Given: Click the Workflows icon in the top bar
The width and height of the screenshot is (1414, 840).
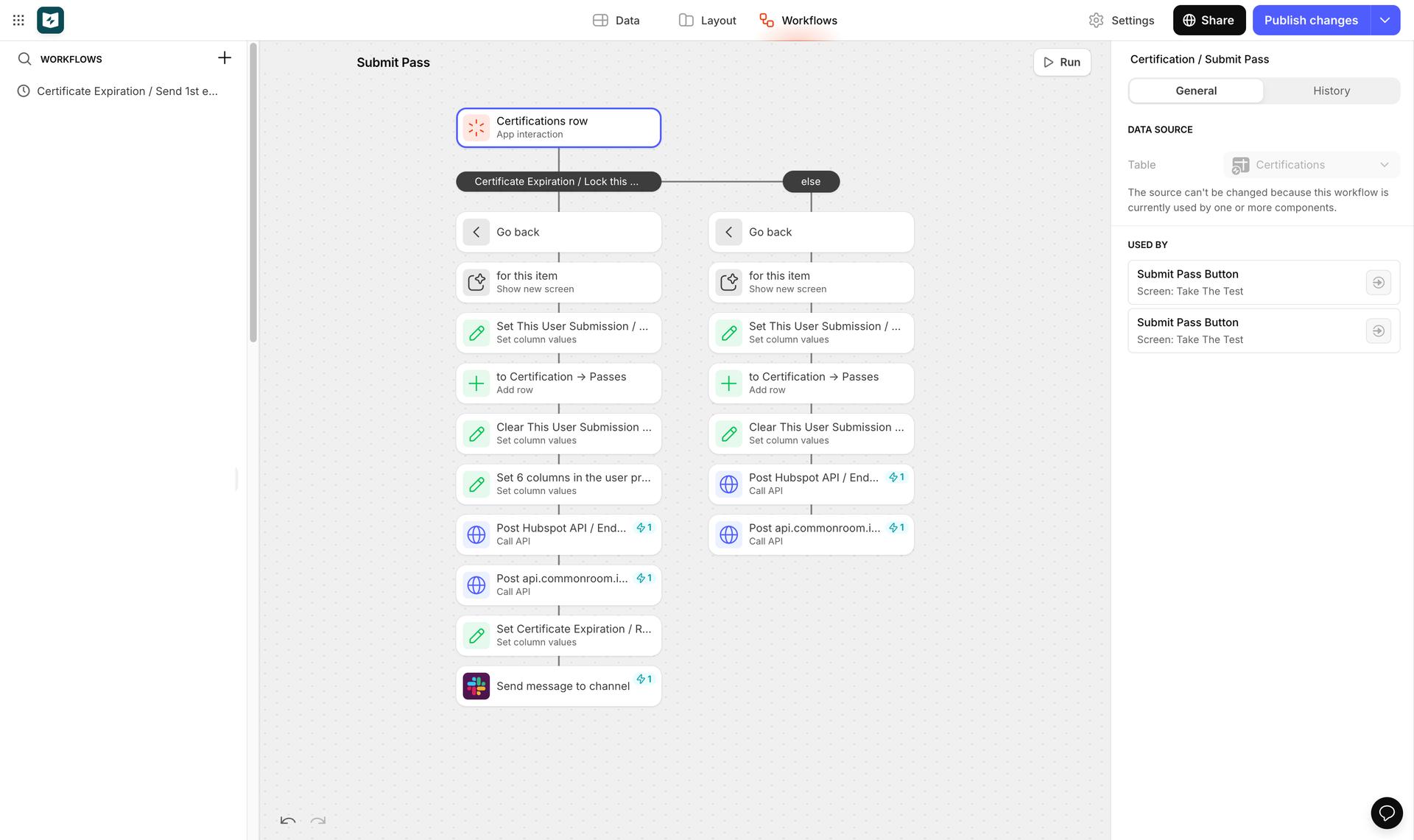Looking at the screenshot, I should point(766,20).
